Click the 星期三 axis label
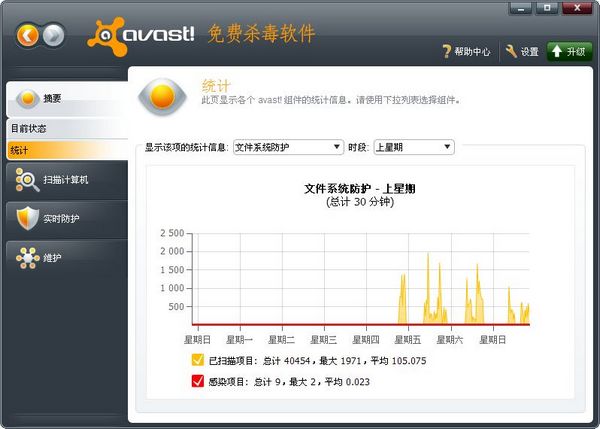 pyautogui.click(x=324, y=340)
